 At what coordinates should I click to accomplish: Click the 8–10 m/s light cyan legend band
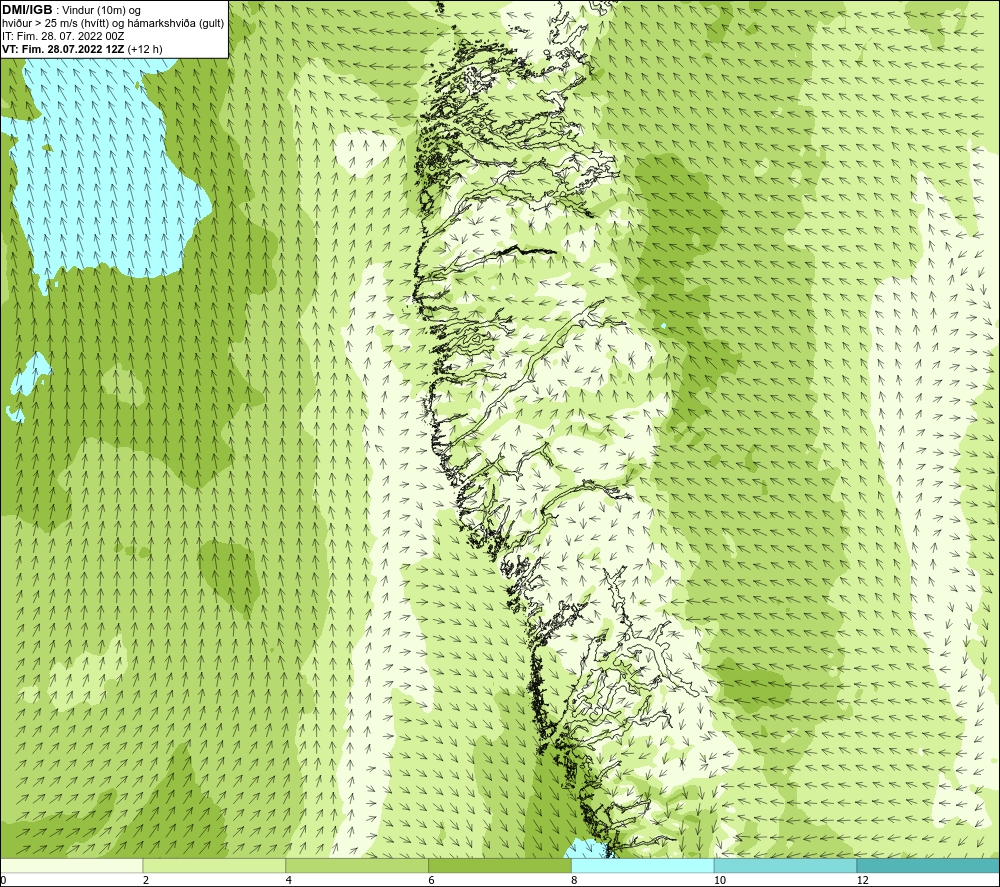[643, 865]
